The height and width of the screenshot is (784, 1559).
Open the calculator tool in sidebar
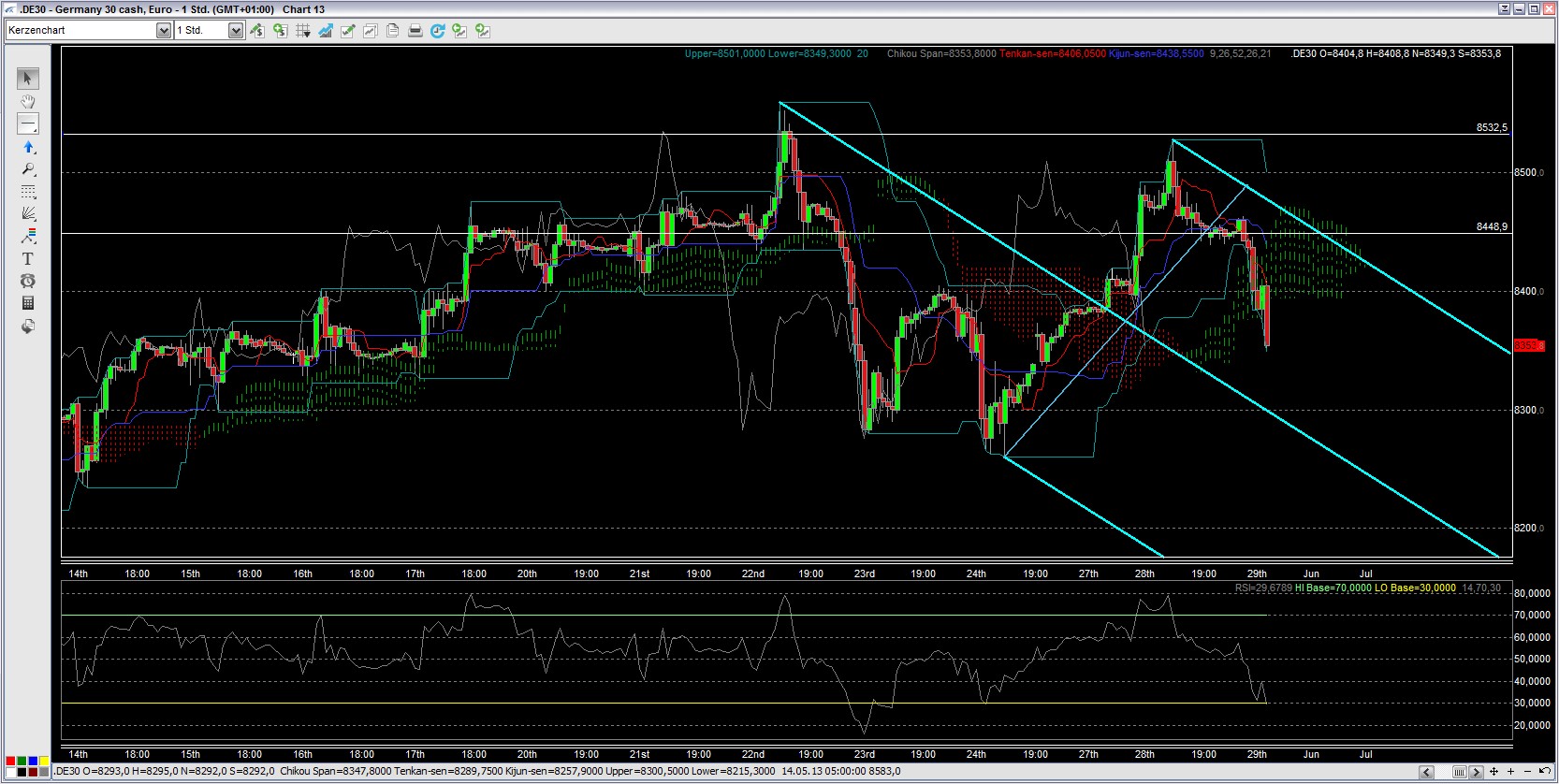[x=28, y=303]
